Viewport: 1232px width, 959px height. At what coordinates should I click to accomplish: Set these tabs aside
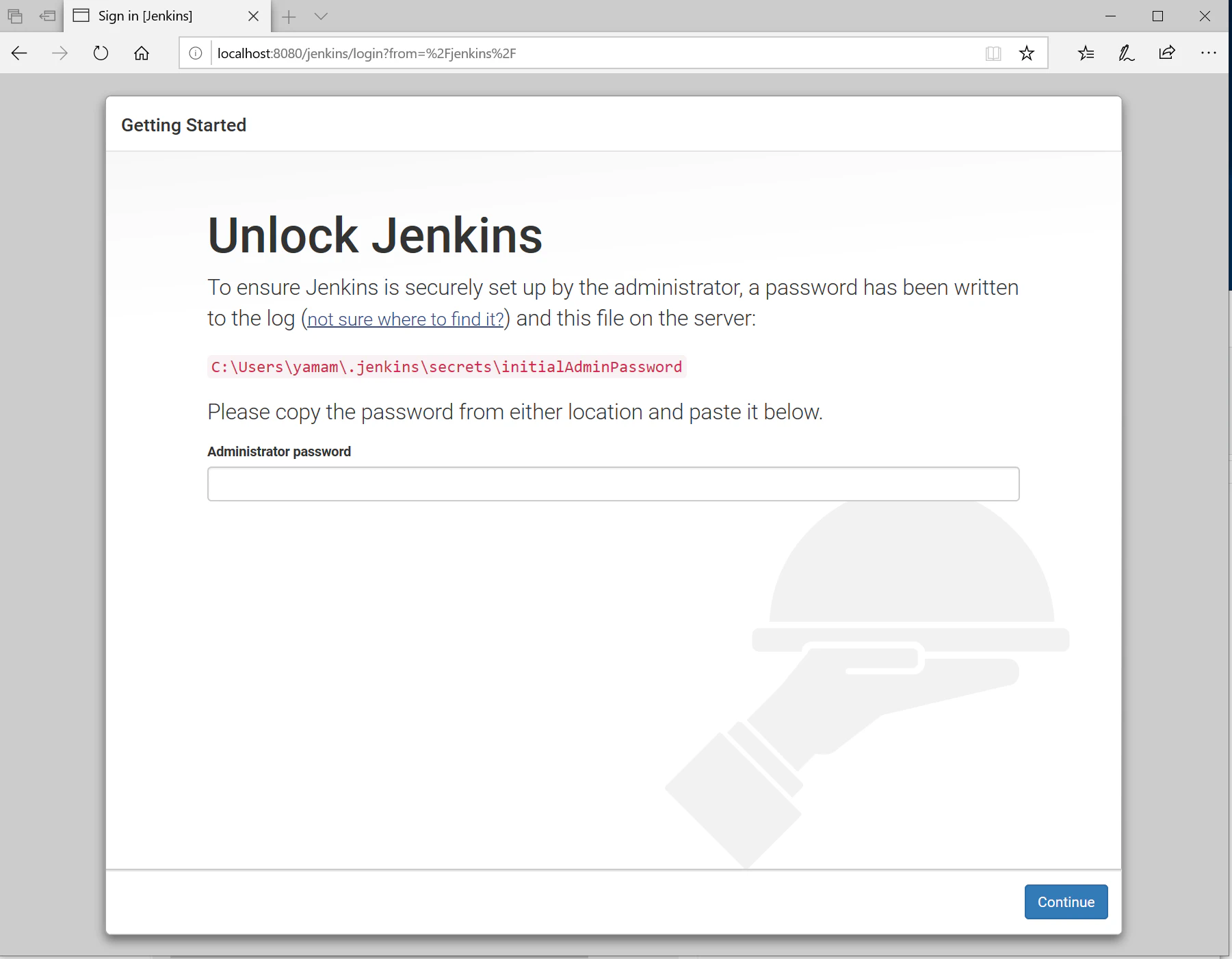[x=47, y=16]
